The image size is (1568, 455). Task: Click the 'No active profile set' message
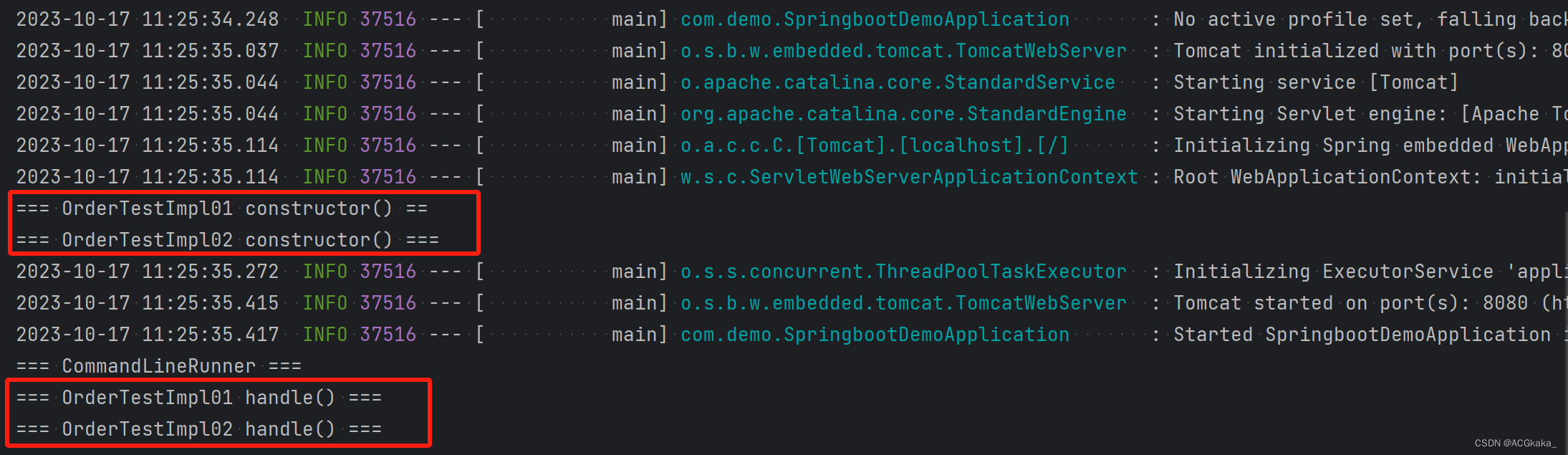point(1370,20)
